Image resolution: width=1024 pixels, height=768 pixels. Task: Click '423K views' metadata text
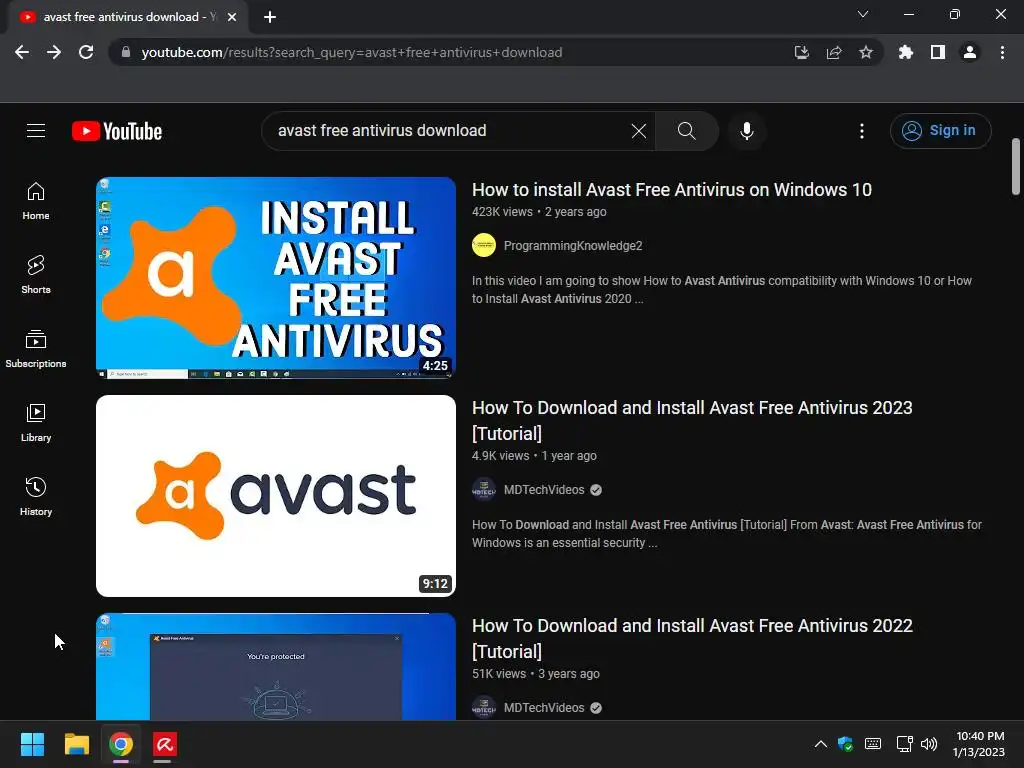[502, 212]
